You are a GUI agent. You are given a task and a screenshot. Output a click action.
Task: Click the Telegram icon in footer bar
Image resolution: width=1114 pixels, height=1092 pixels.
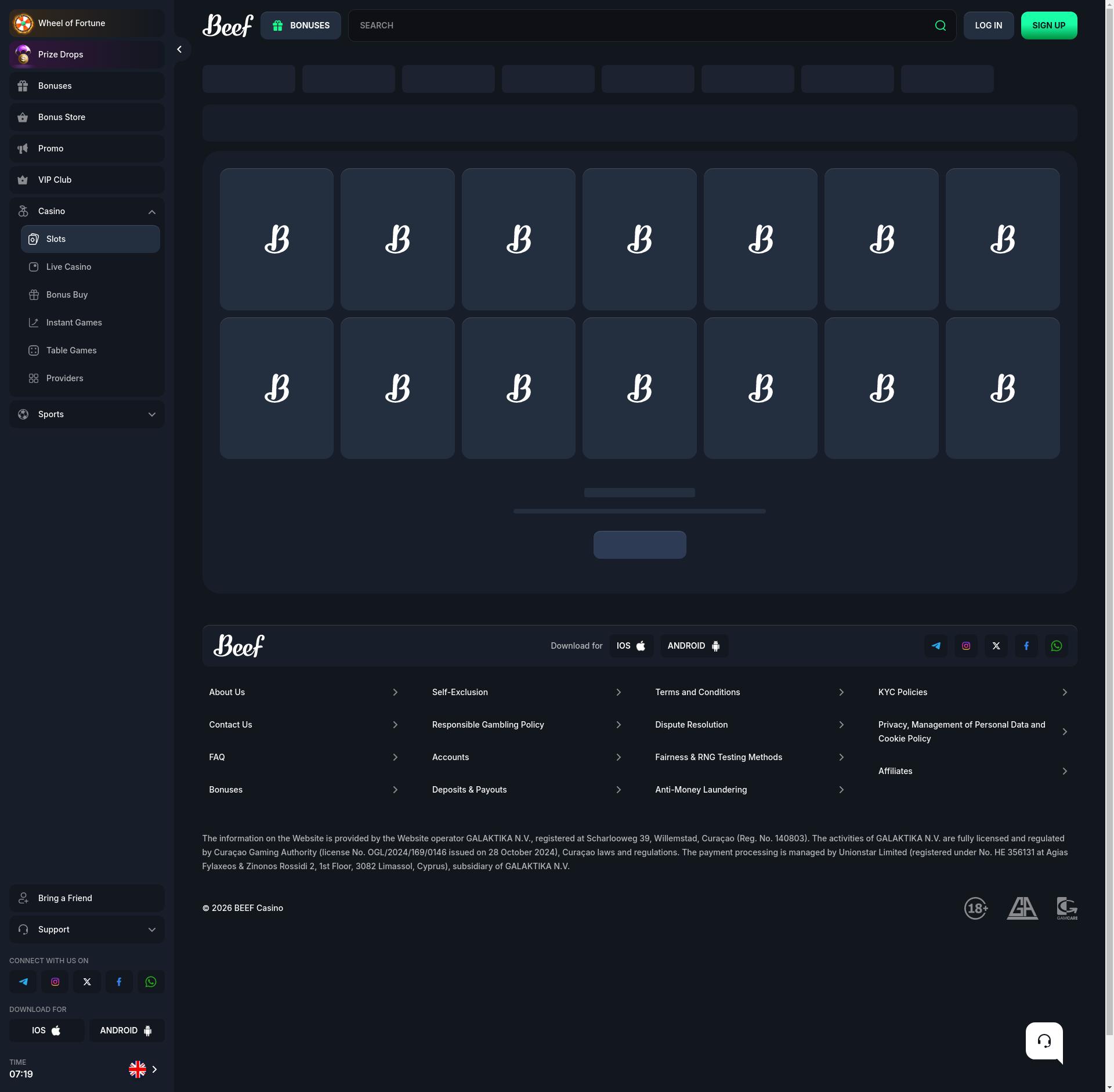935,646
